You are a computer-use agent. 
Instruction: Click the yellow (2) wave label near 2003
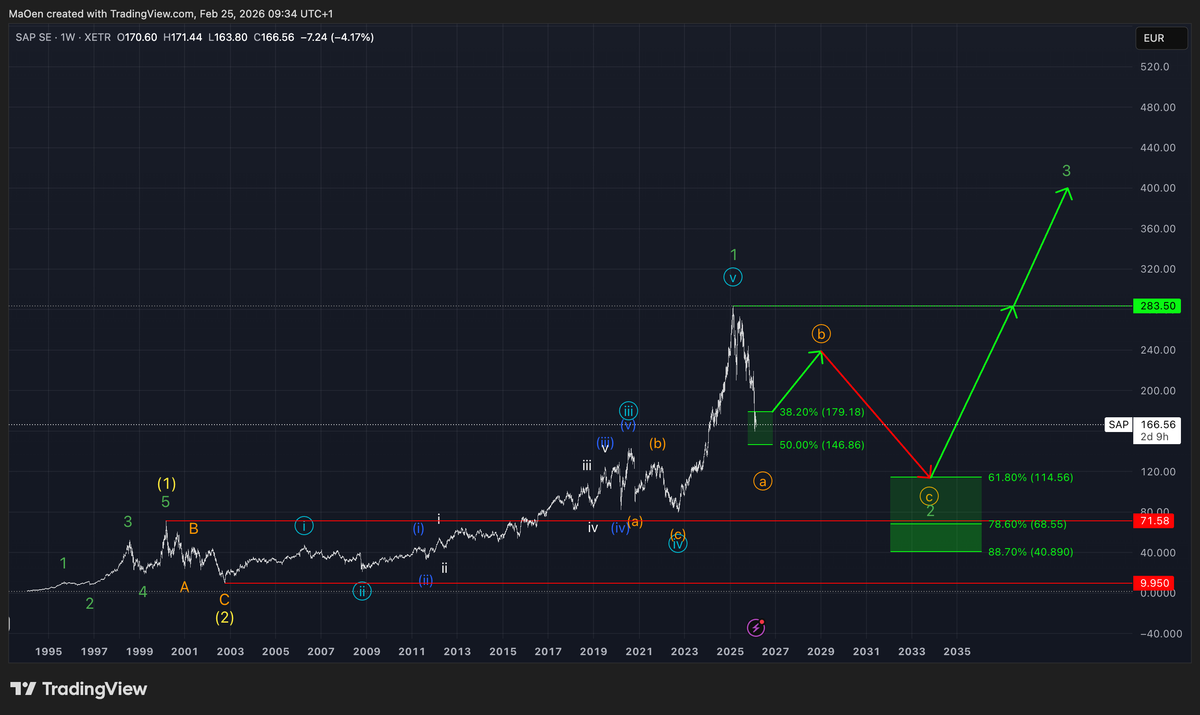click(x=224, y=617)
